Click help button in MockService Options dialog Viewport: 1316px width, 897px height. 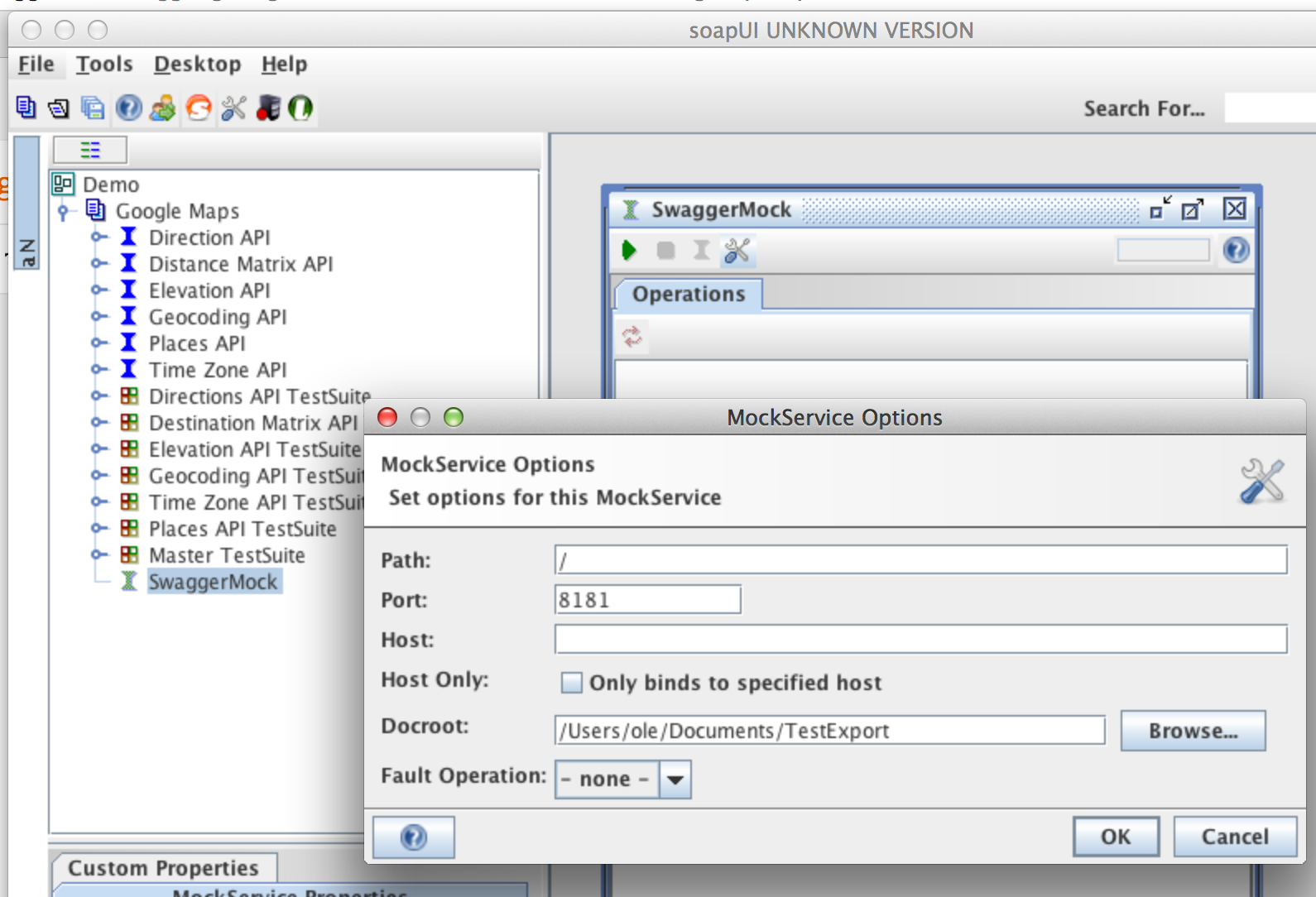tap(414, 837)
